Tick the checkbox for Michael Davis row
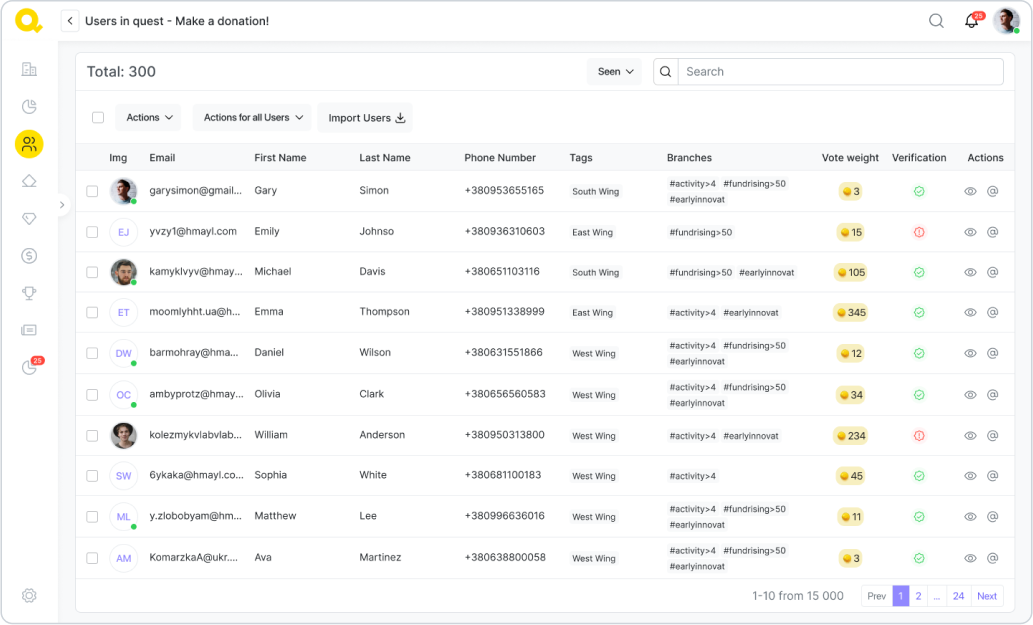The image size is (1033, 625). click(92, 272)
